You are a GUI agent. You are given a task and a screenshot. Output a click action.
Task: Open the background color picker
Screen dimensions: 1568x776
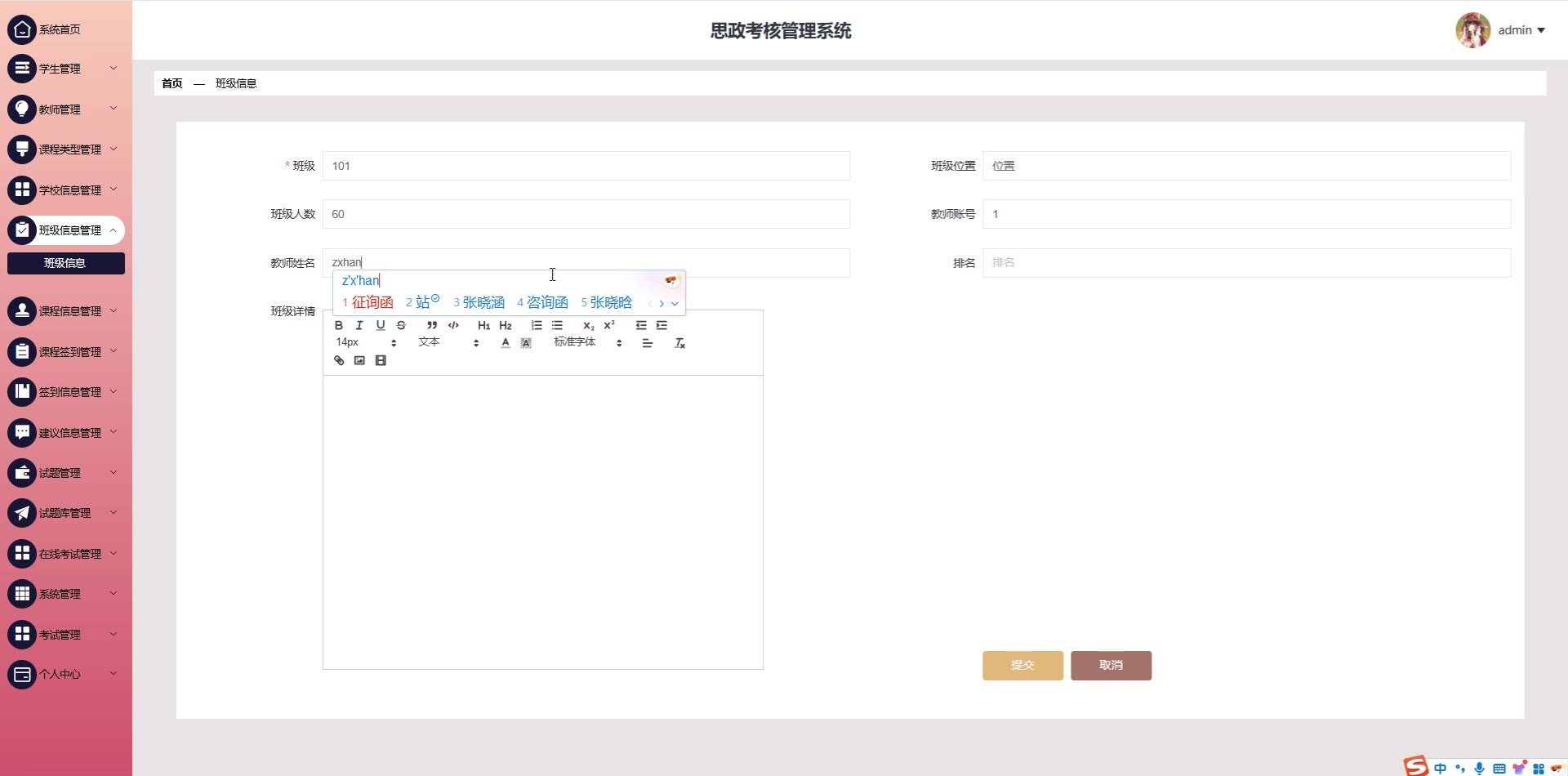tap(526, 343)
